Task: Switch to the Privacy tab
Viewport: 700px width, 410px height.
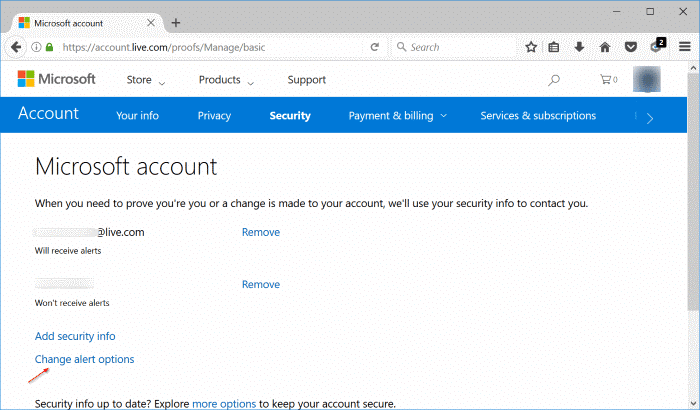Action: (214, 116)
